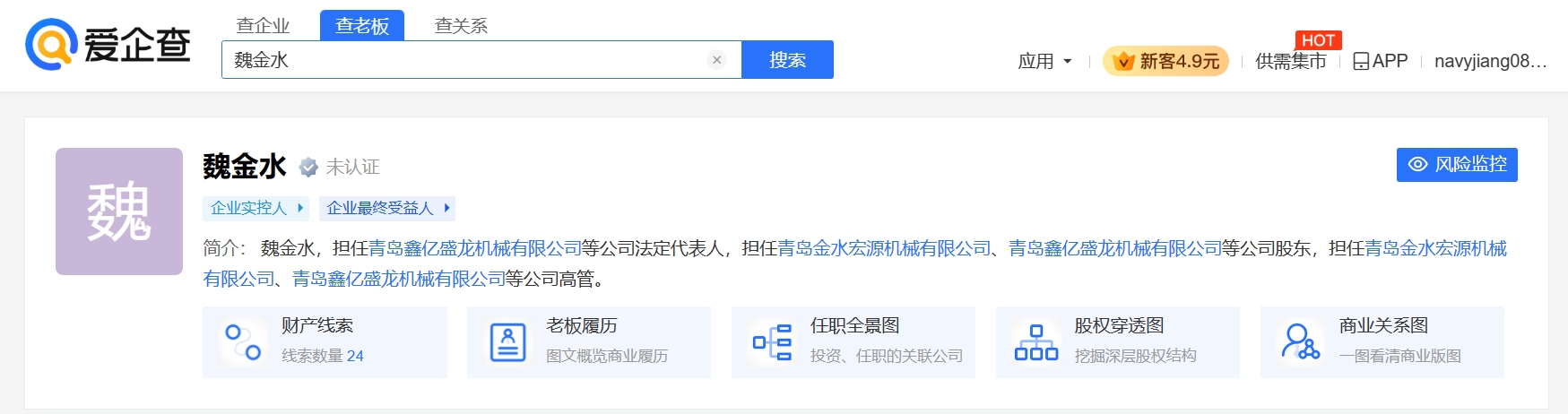Click the 风险监控 button
The image size is (1568, 414).
pos(1457,165)
